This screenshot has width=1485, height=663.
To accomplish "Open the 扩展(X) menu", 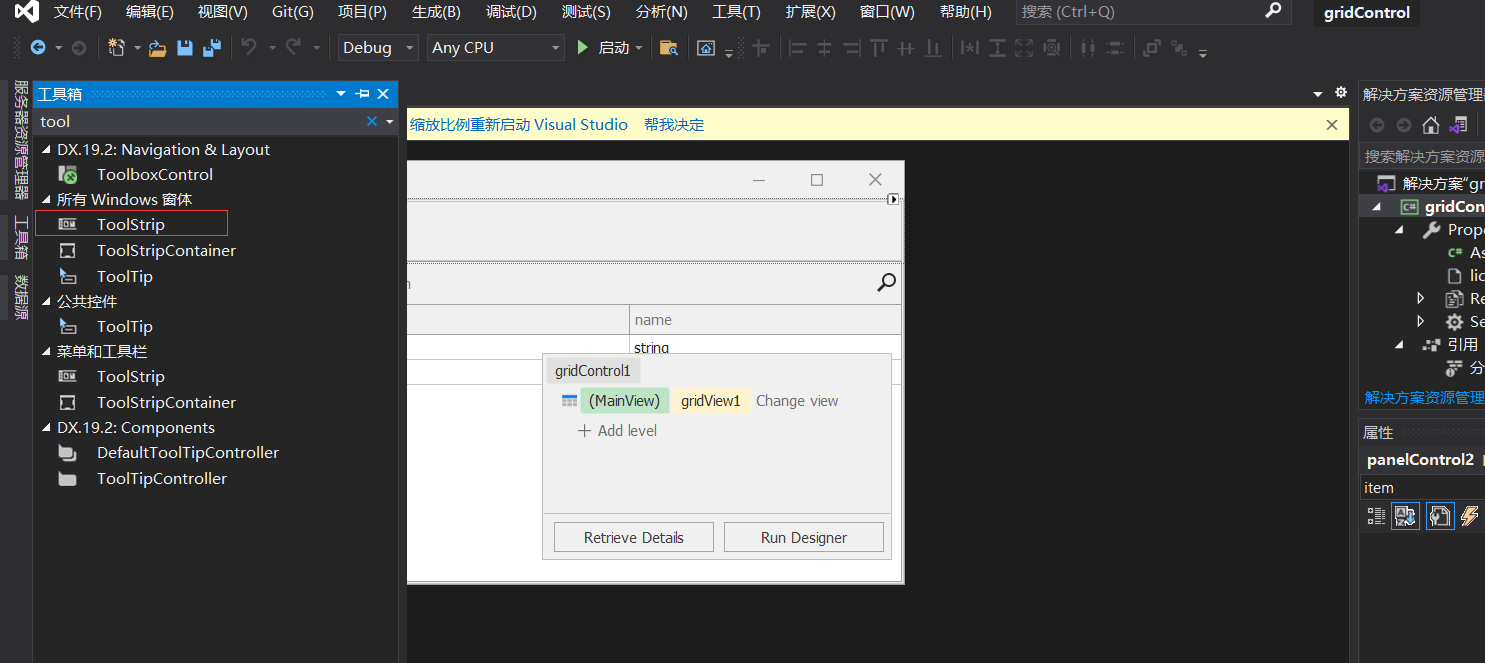I will click(x=810, y=12).
